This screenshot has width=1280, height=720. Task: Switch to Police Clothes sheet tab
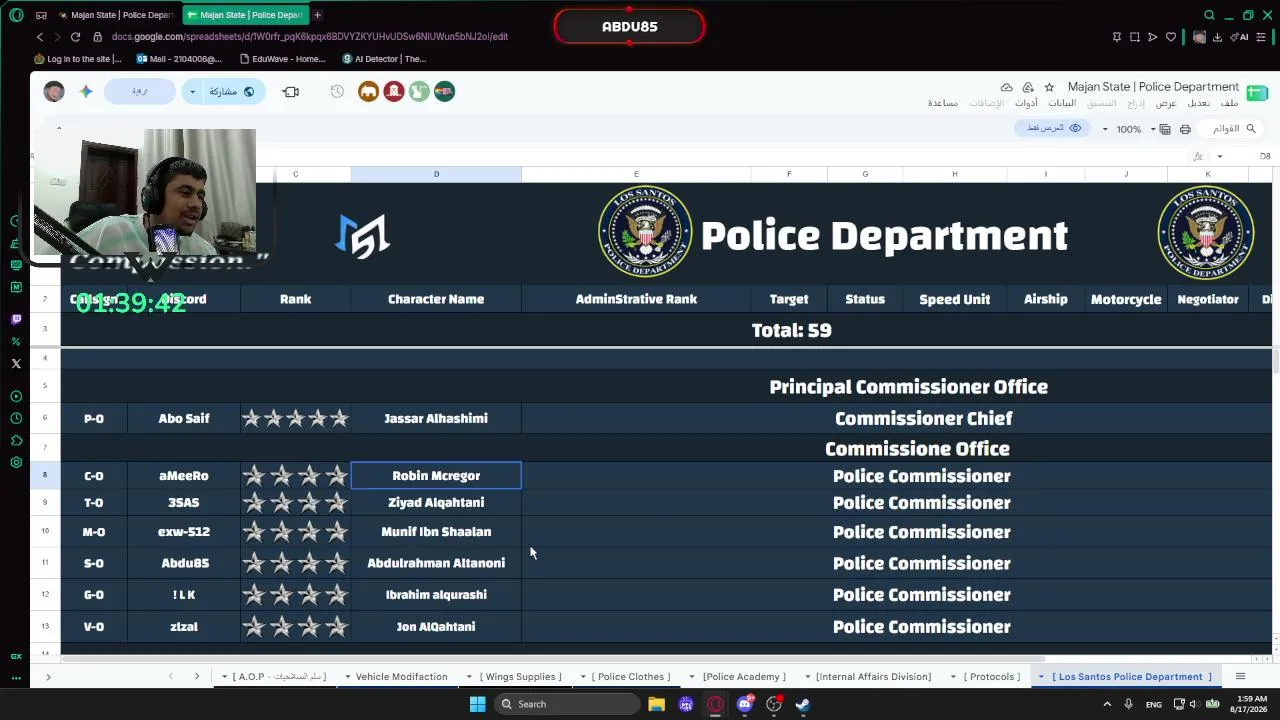coord(631,677)
